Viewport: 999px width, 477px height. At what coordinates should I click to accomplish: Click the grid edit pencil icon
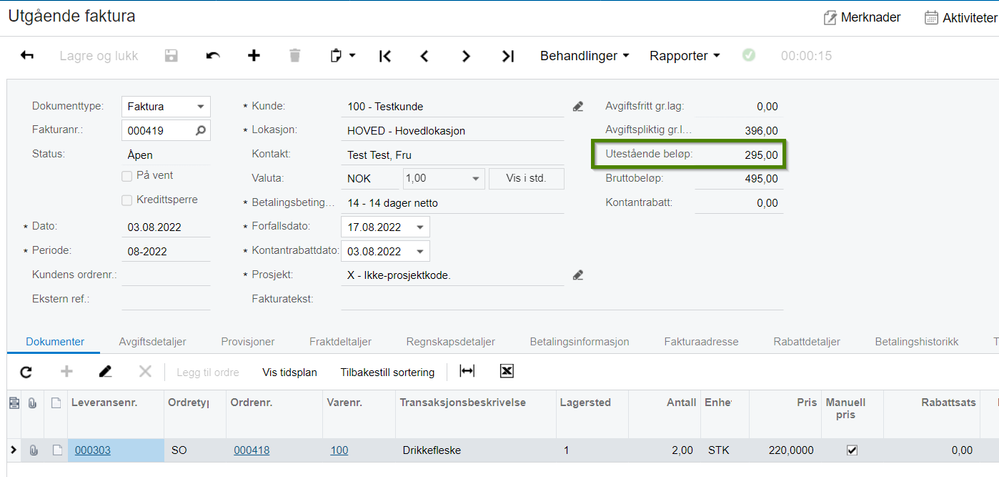(x=106, y=371)
